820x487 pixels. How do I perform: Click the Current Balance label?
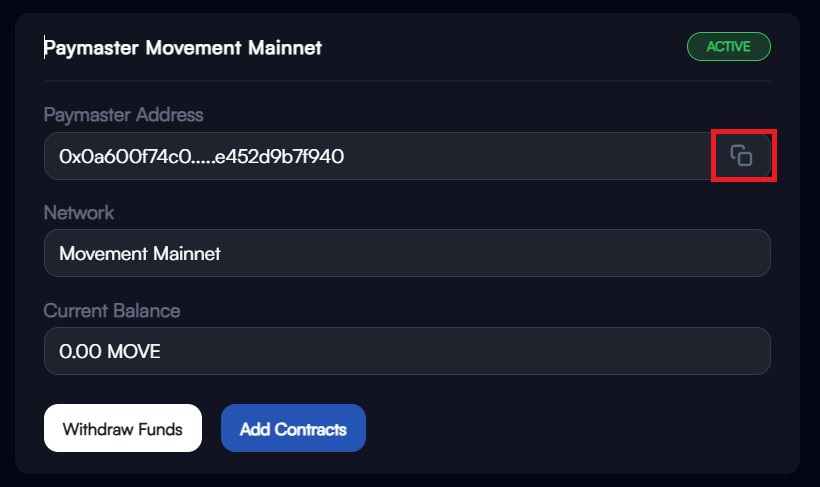(112, 311)
